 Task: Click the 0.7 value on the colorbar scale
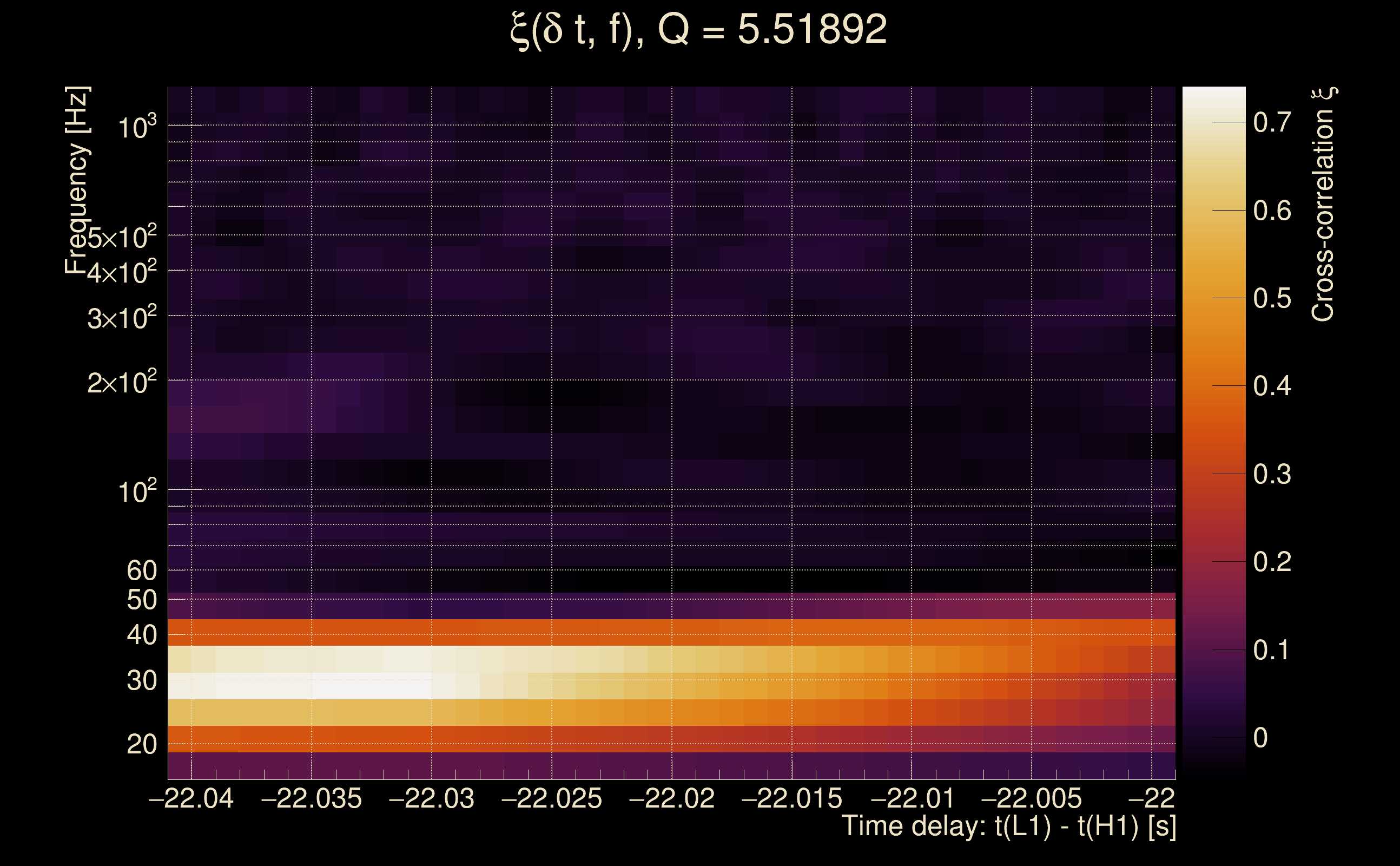(1272, 122)
